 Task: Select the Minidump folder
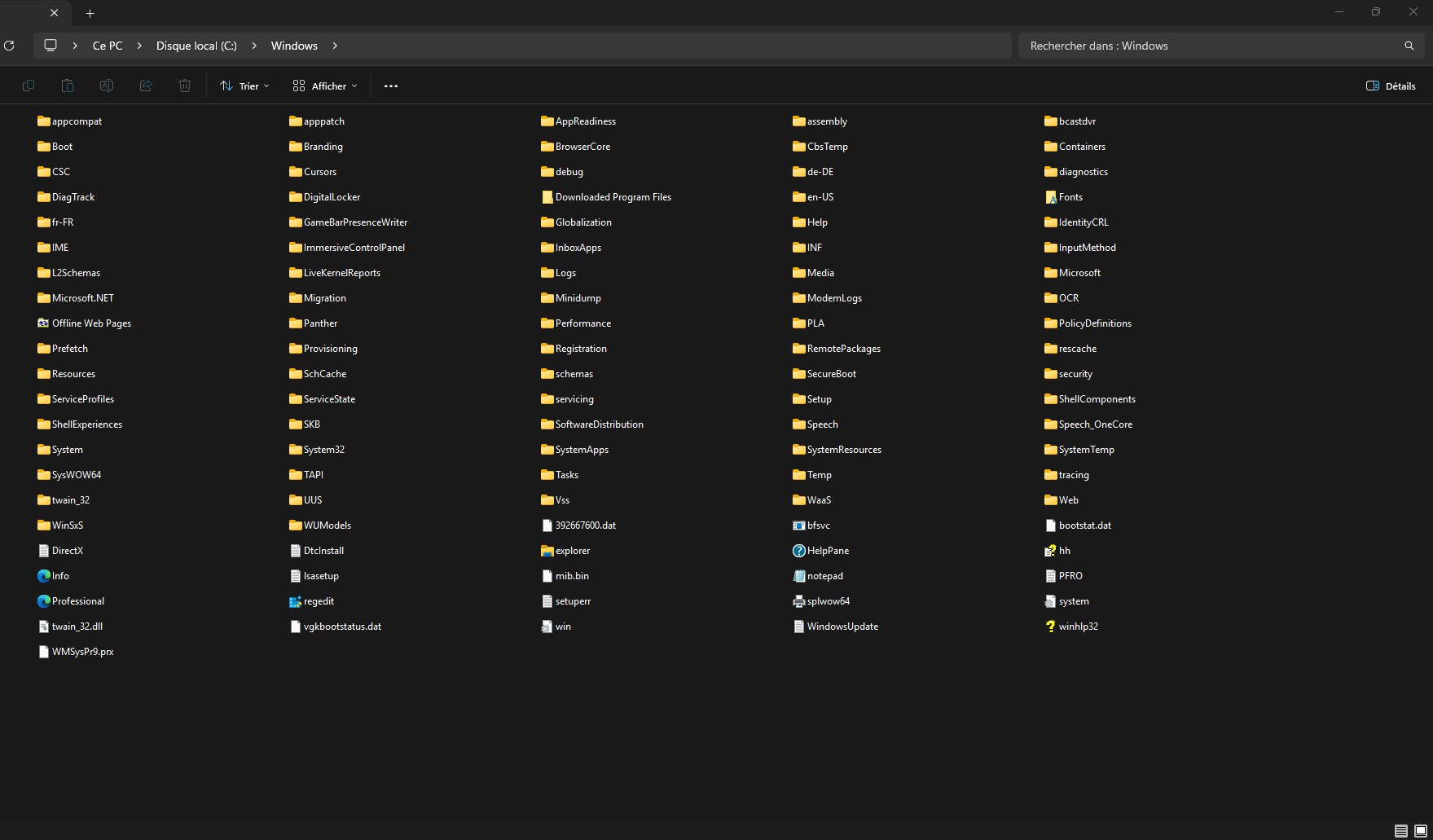tap(571, 298)
